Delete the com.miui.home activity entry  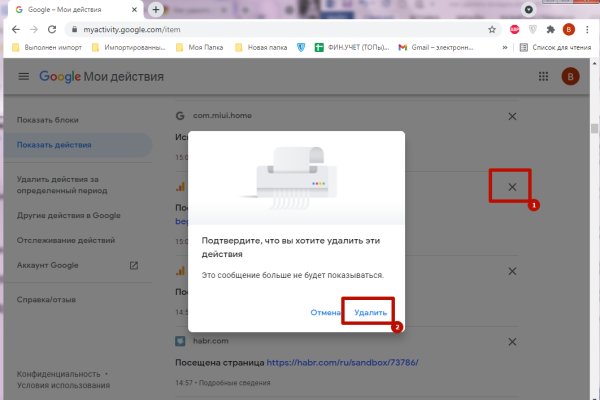click(513, 117)
